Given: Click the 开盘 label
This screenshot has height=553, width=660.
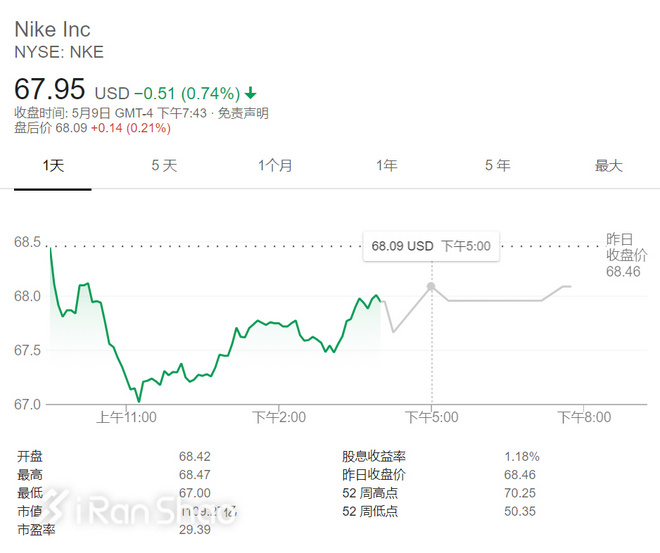Looking at the screenshot, I should [30, 457].
